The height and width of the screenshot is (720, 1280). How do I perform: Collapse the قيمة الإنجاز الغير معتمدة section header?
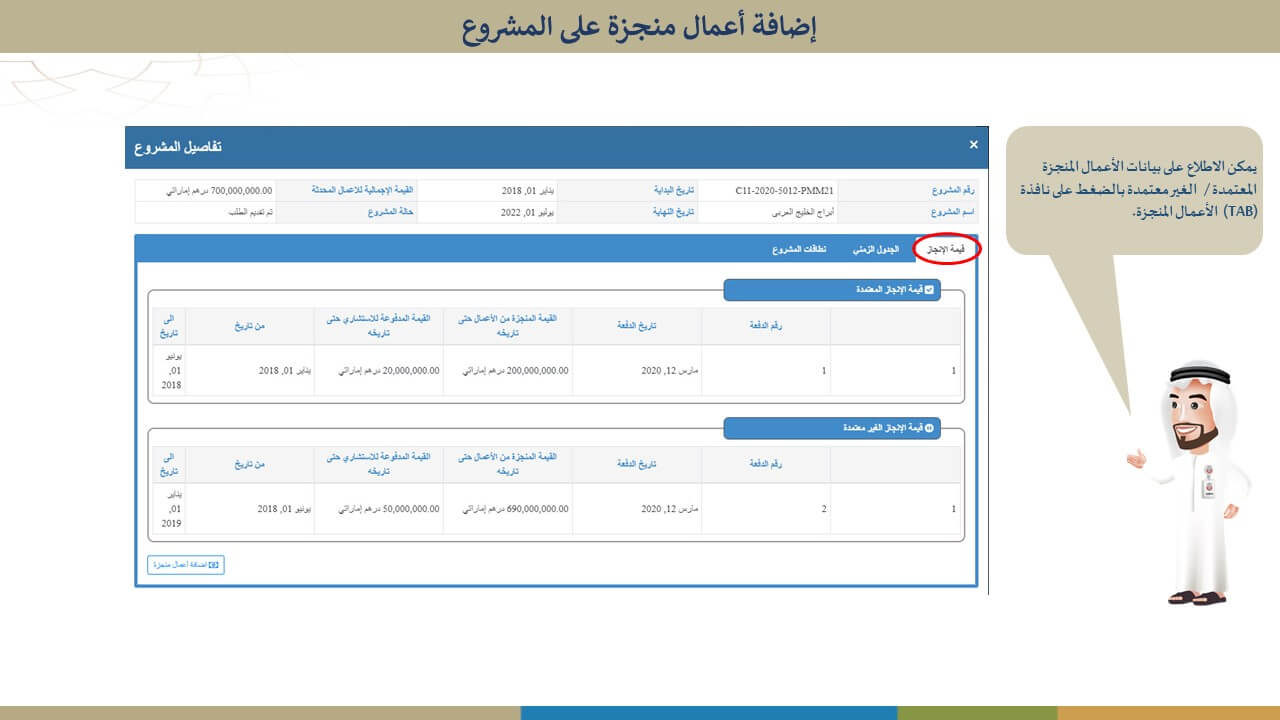(831, 428)
